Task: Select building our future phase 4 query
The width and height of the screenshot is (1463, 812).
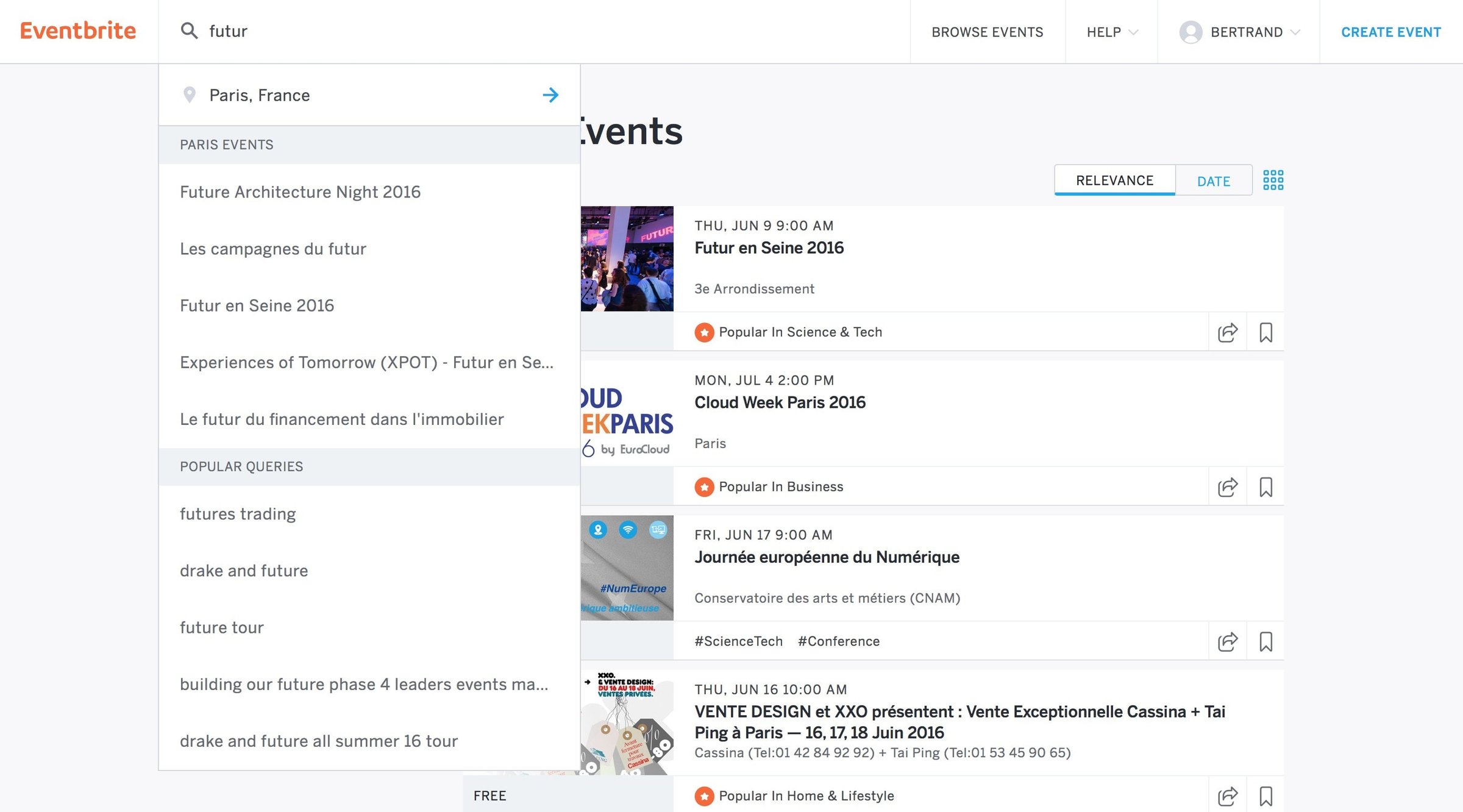Action: tap(369, 684)
